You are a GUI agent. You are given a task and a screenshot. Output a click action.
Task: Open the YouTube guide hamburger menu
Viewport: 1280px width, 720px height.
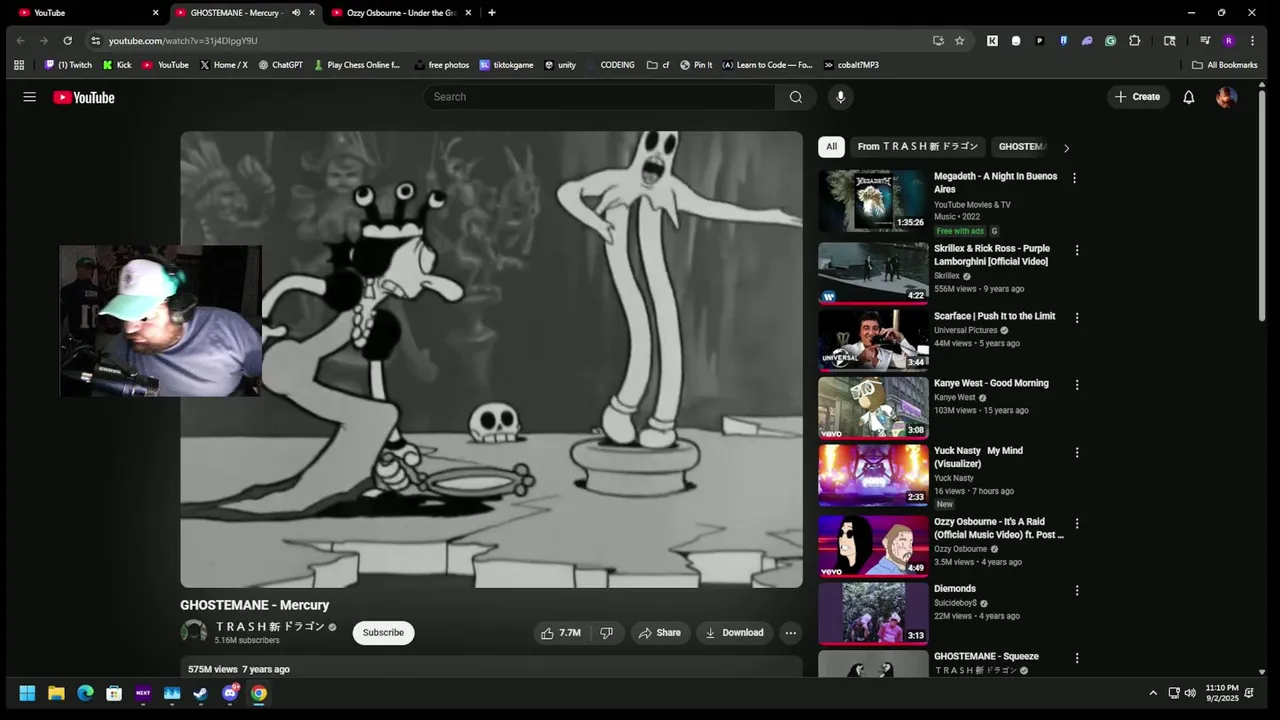(x=30, y=97)
